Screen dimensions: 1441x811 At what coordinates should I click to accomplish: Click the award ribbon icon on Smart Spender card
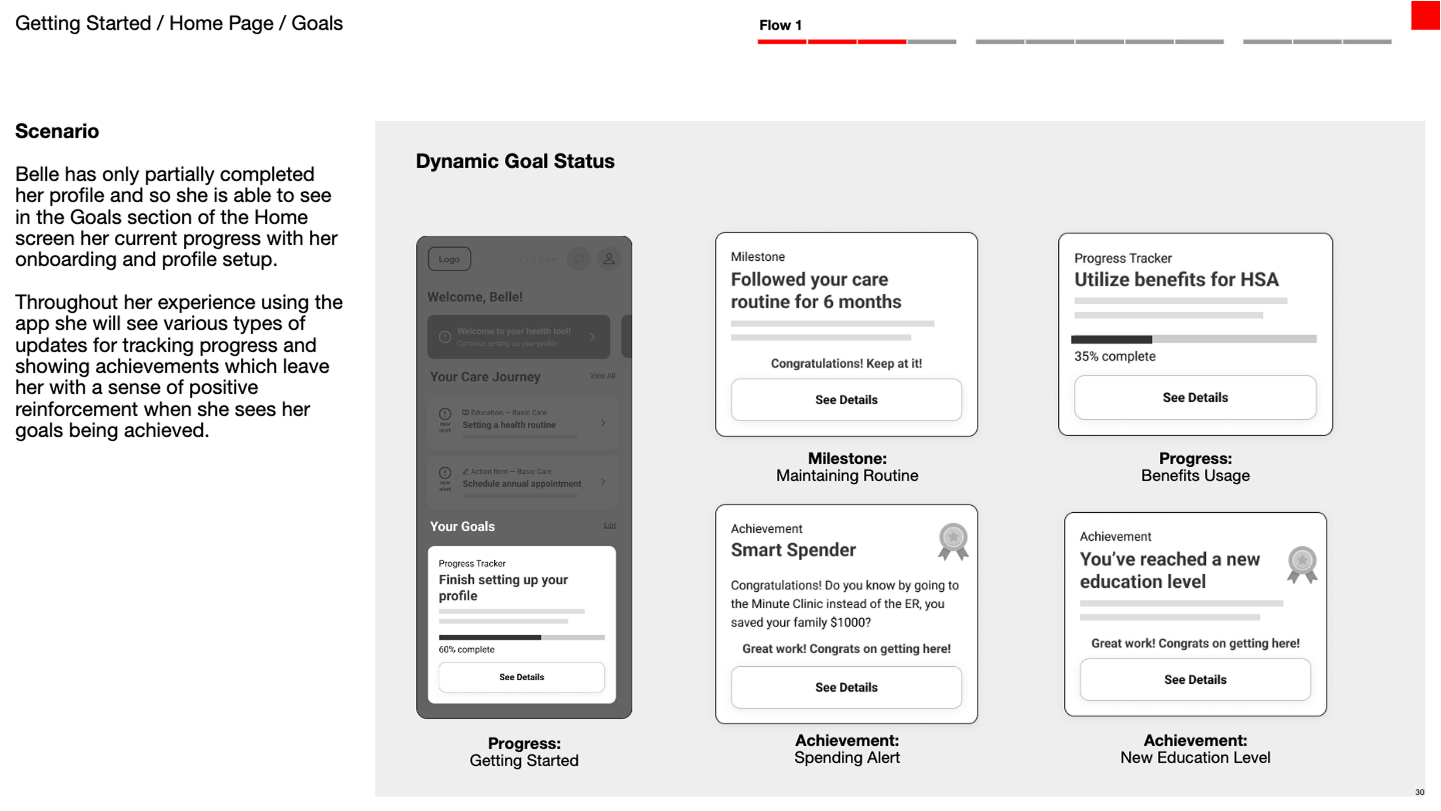coord(952,541)
